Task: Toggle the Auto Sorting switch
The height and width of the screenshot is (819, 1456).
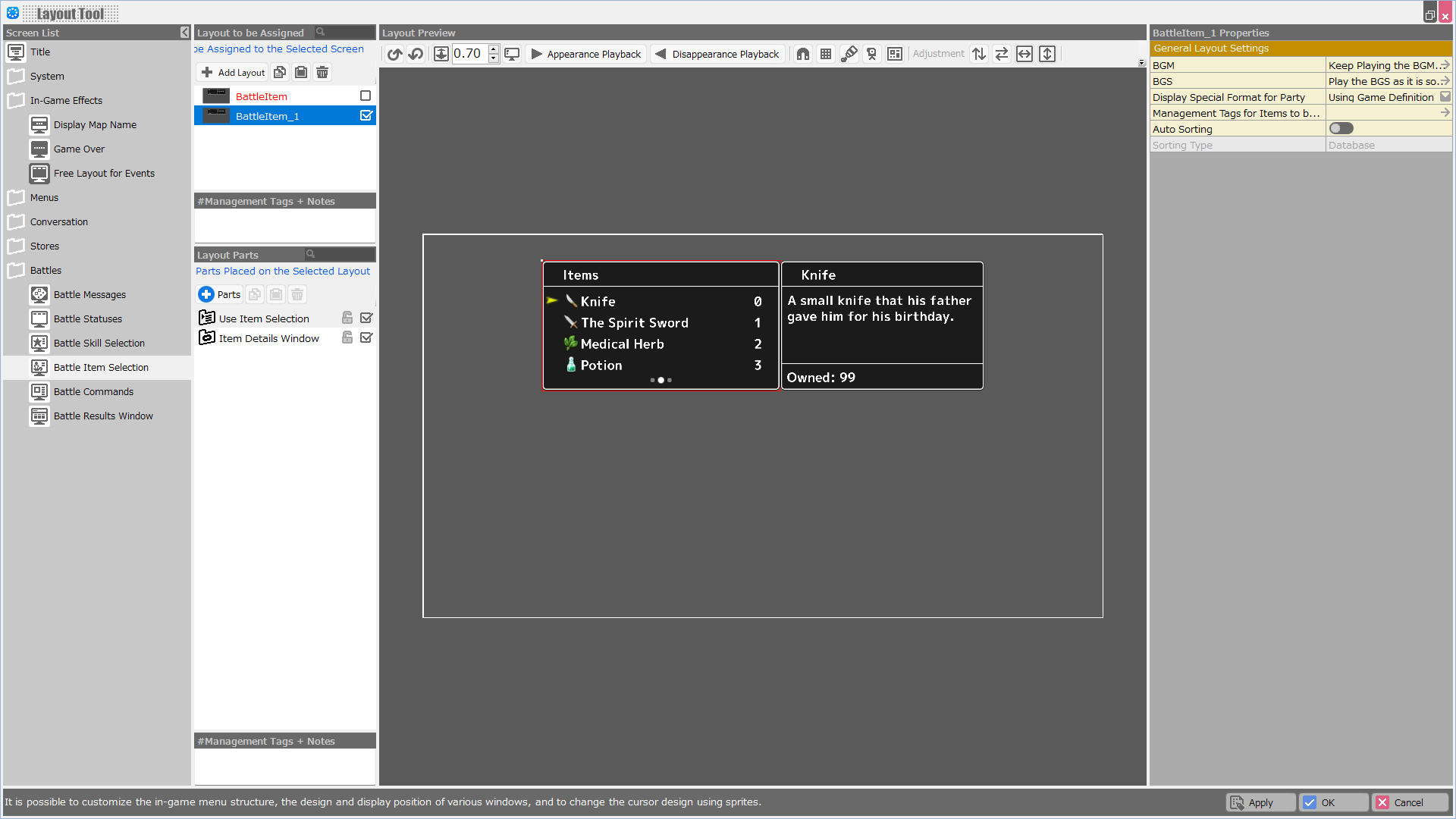Action: [x=1341, y=129]
